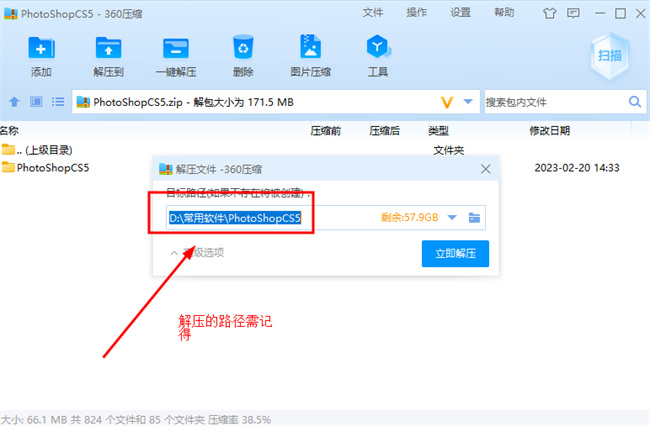Click the search magnifier icon
The width and height of the screenshot is (650, 426).
pyautogui.click(x=634, y=102)
